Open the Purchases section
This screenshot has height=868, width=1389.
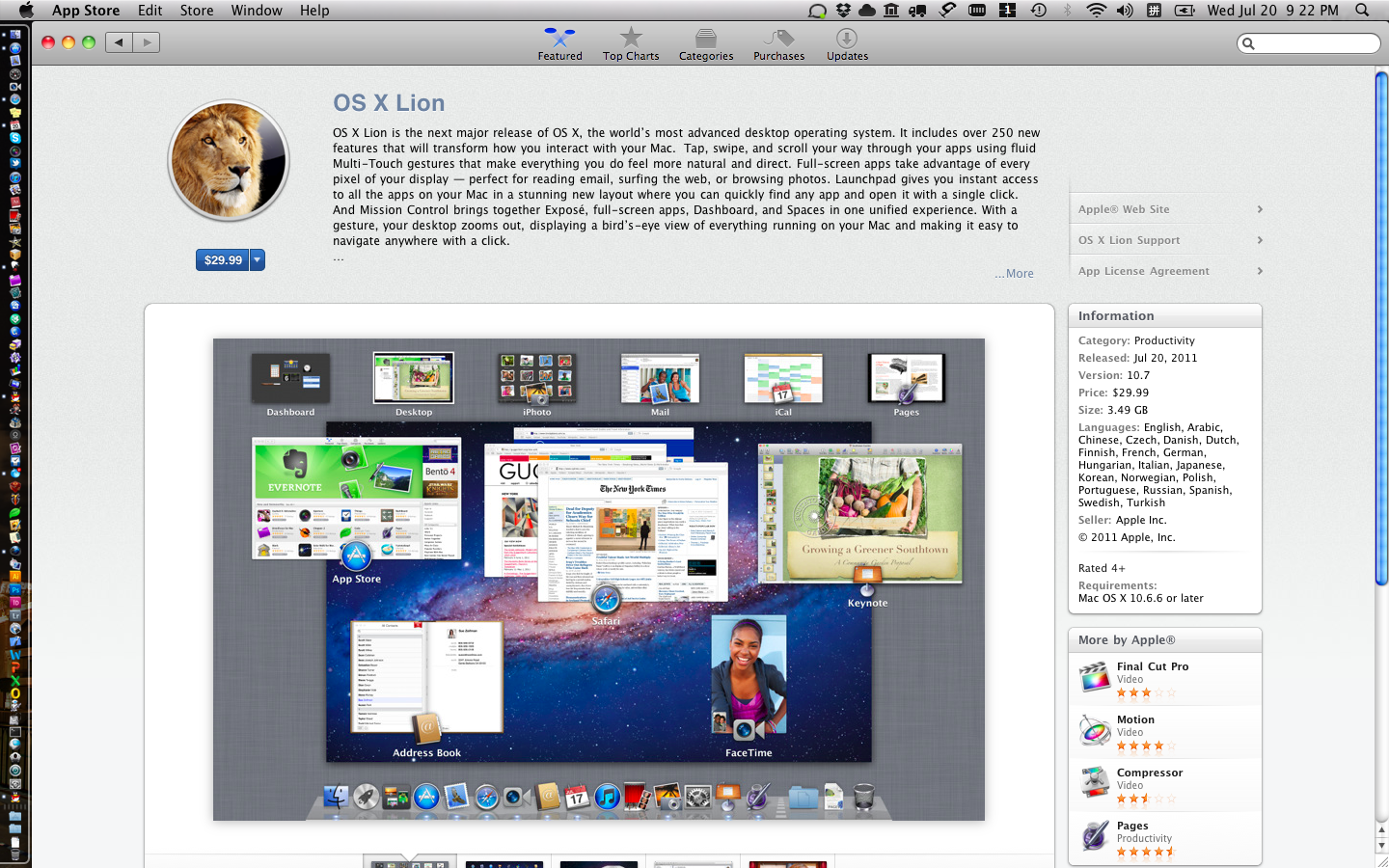point(778,44)
